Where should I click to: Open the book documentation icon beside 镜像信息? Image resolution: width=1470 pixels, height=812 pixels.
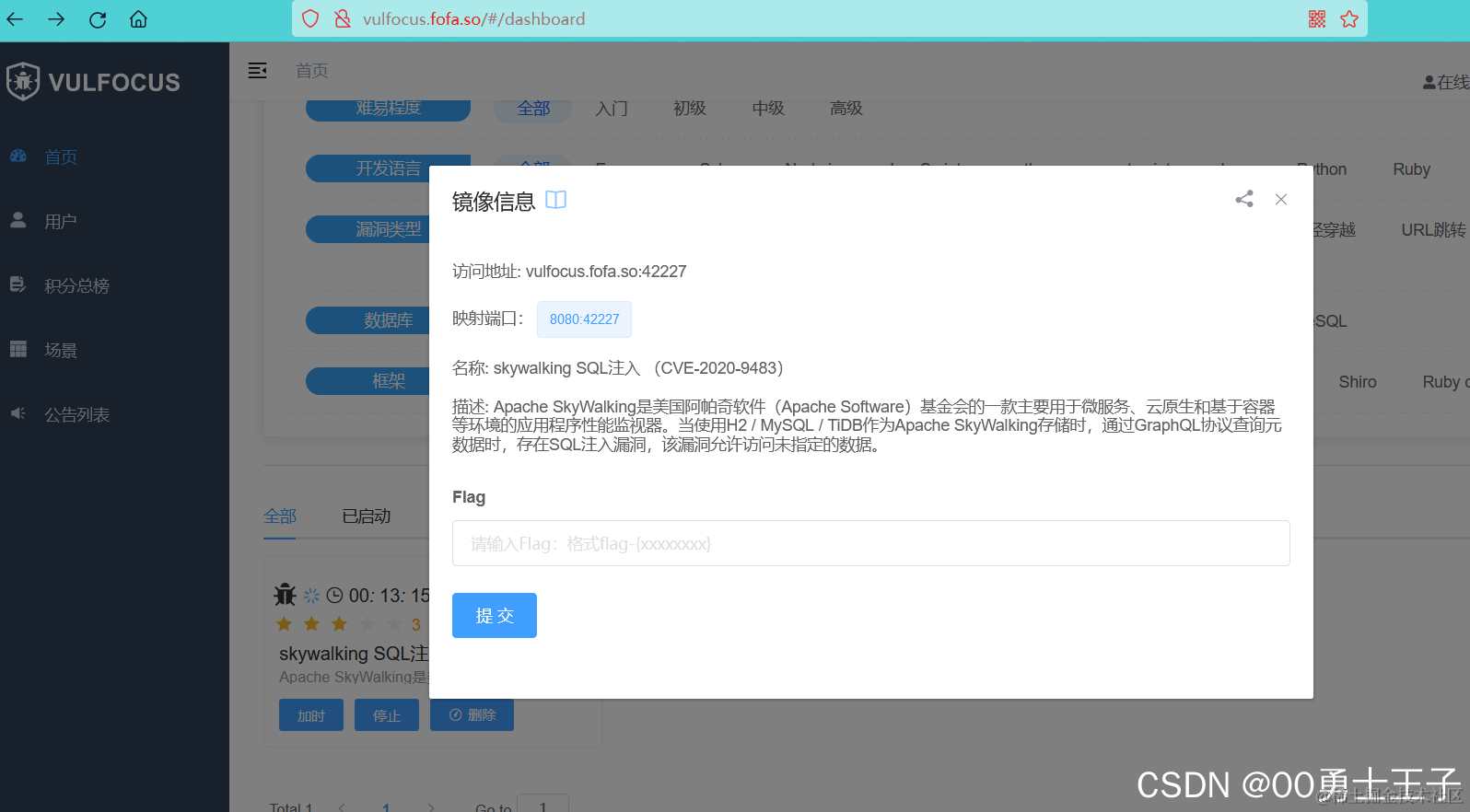click(x=555, y=200)
